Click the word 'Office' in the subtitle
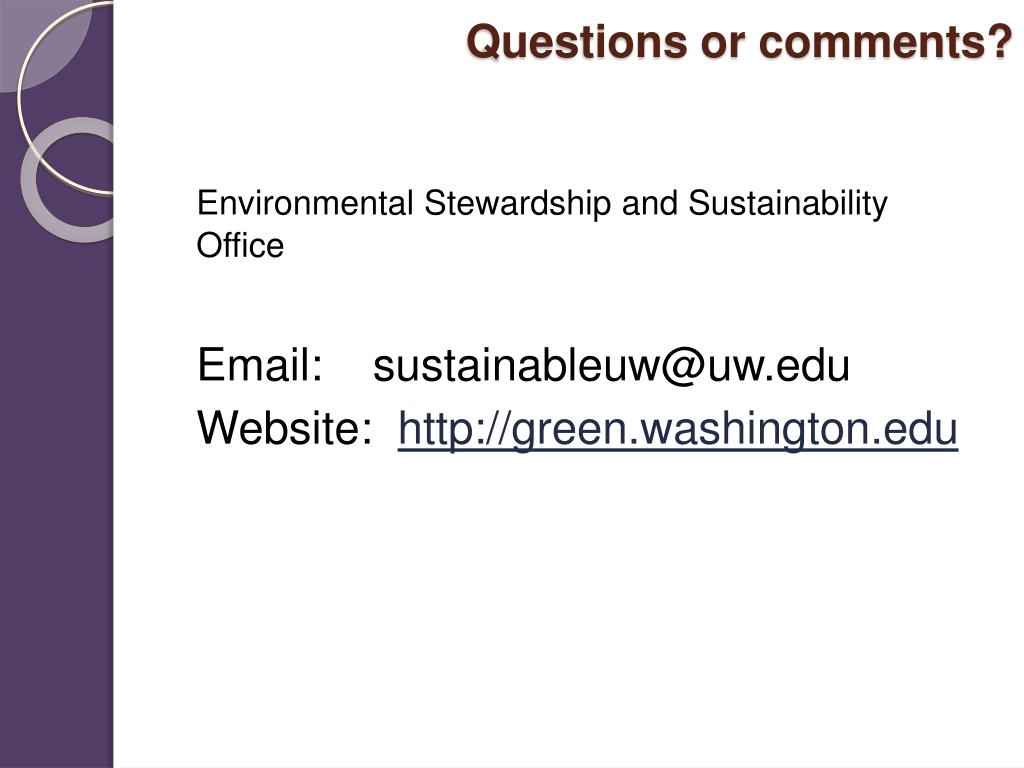This screenshot has height=768, width=1024. (x=240, y=246)
